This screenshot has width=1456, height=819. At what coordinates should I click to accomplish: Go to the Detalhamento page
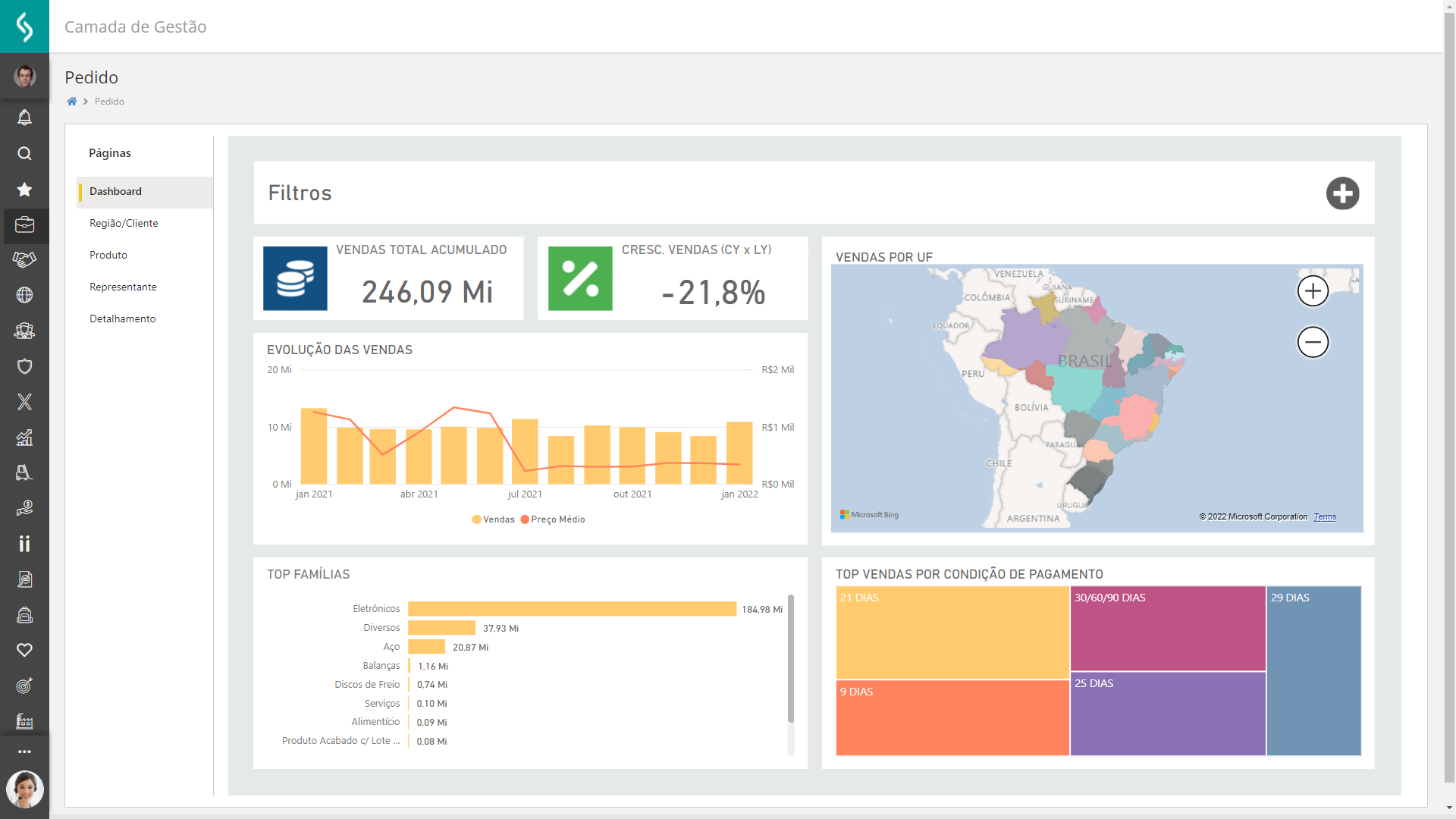pos(123,318)
